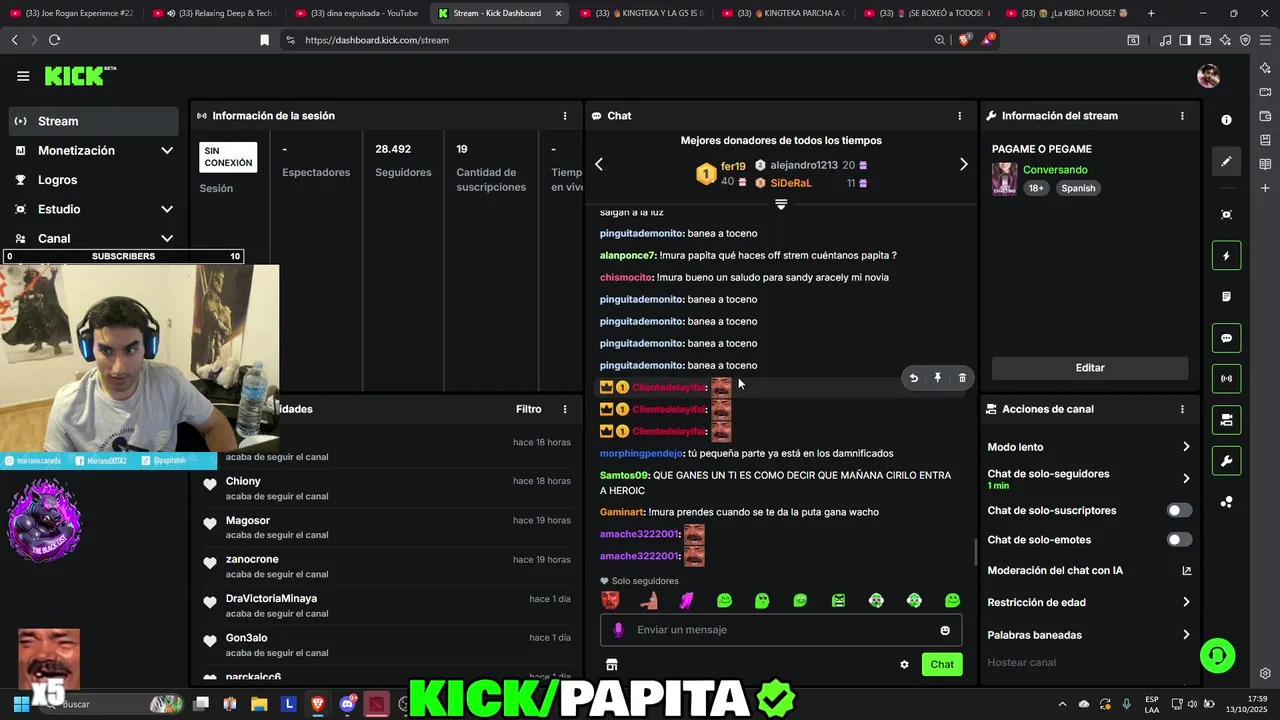Click the purple microphone icon in message box
This screenshot has height=720, width=1280.
pyautogui.click(x=618, y=630)
